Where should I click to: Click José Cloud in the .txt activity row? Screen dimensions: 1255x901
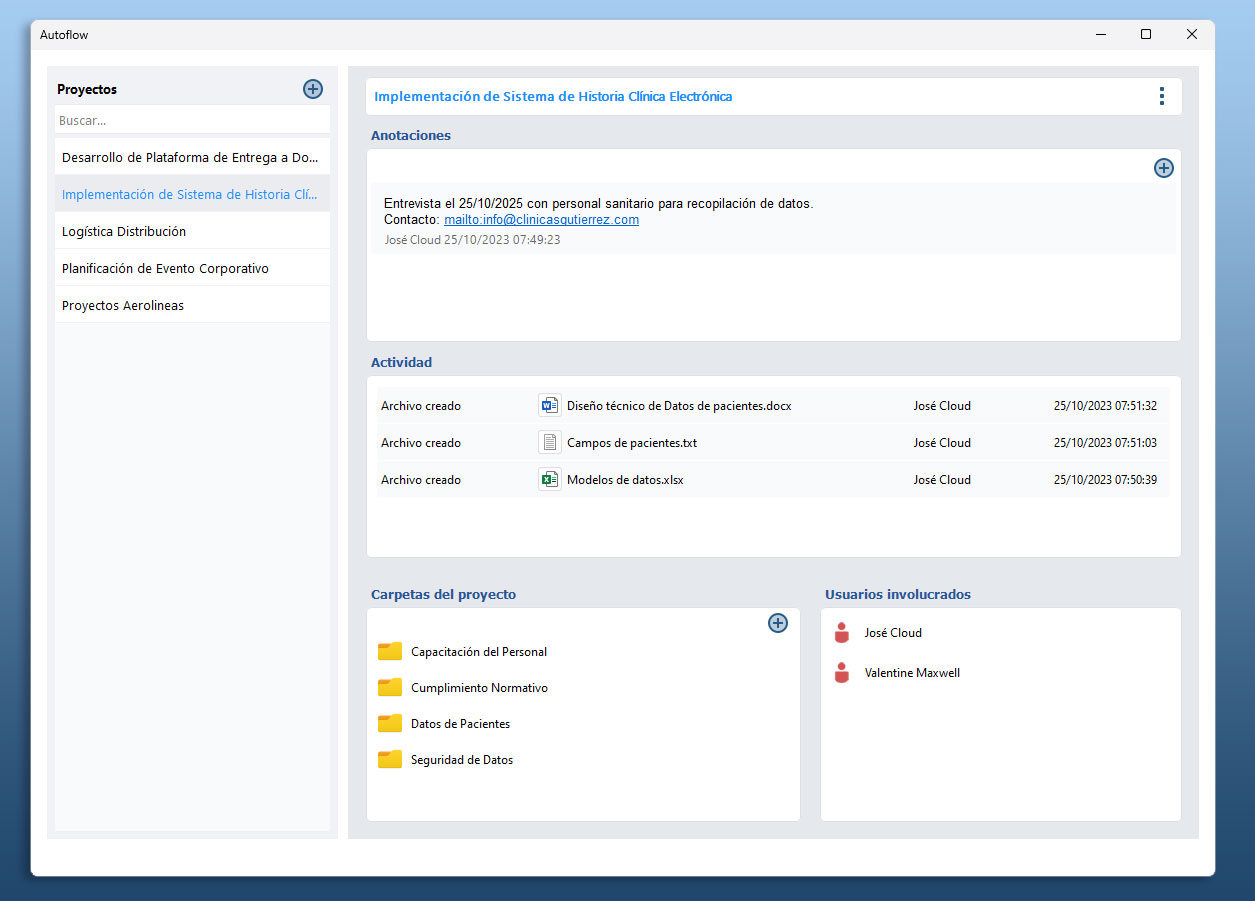[942, 443]
